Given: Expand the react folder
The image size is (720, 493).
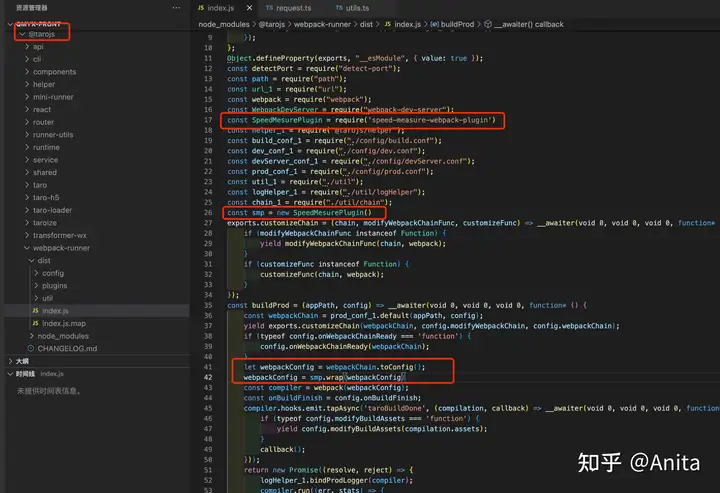Looking at the screenshot, I should click(x=27, y=109).
